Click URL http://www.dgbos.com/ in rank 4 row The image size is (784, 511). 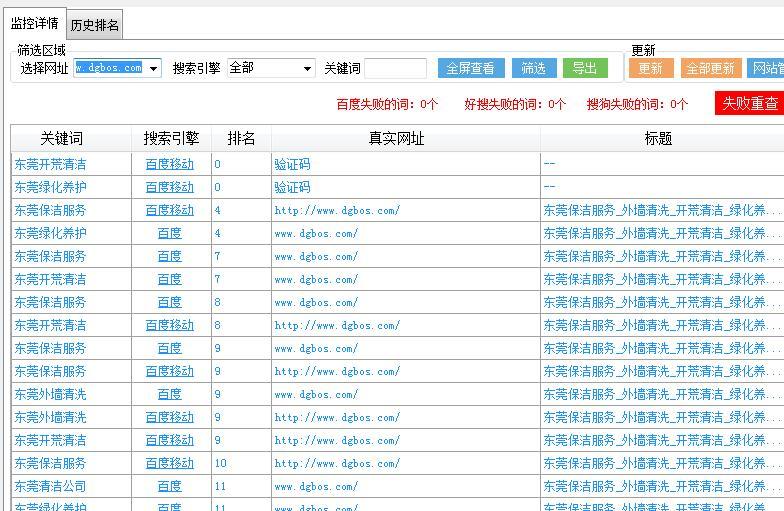click(x=337, y=210)
